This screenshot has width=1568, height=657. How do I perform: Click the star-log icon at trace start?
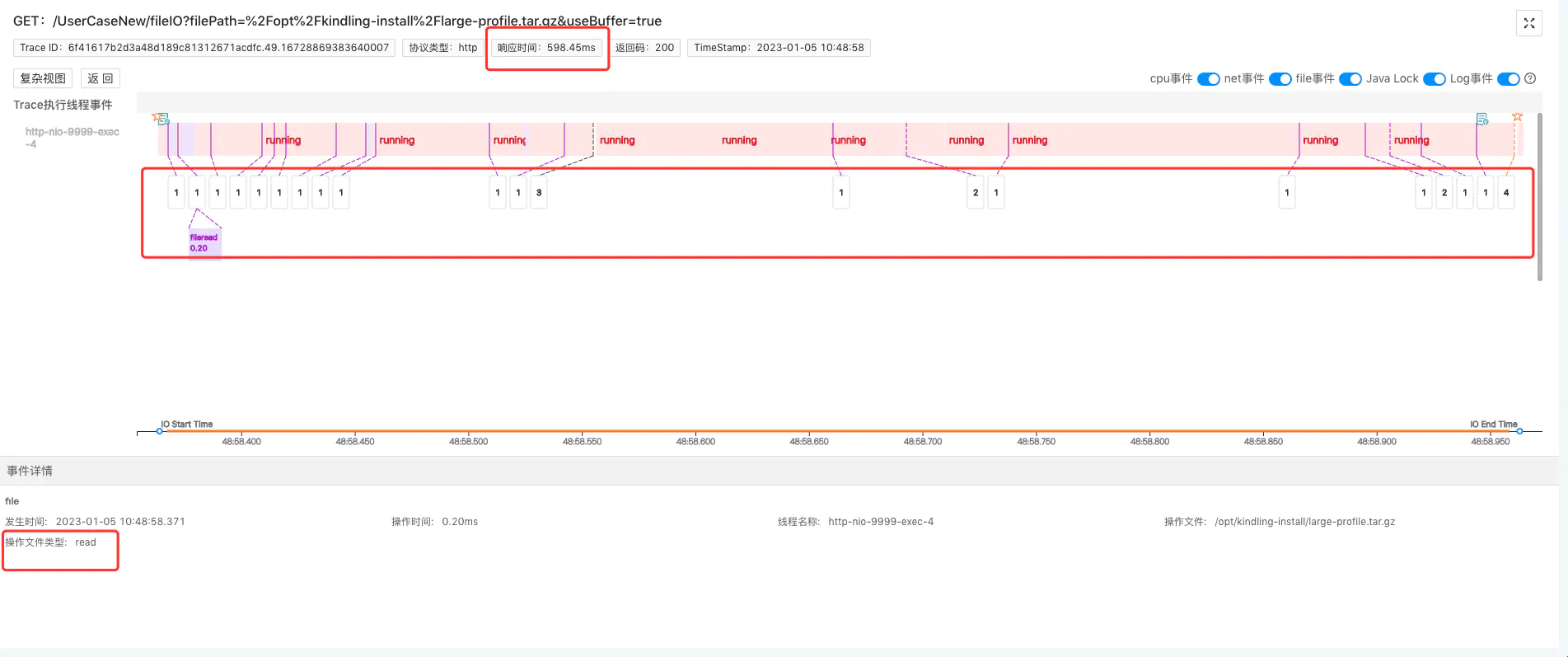(161, 119)
